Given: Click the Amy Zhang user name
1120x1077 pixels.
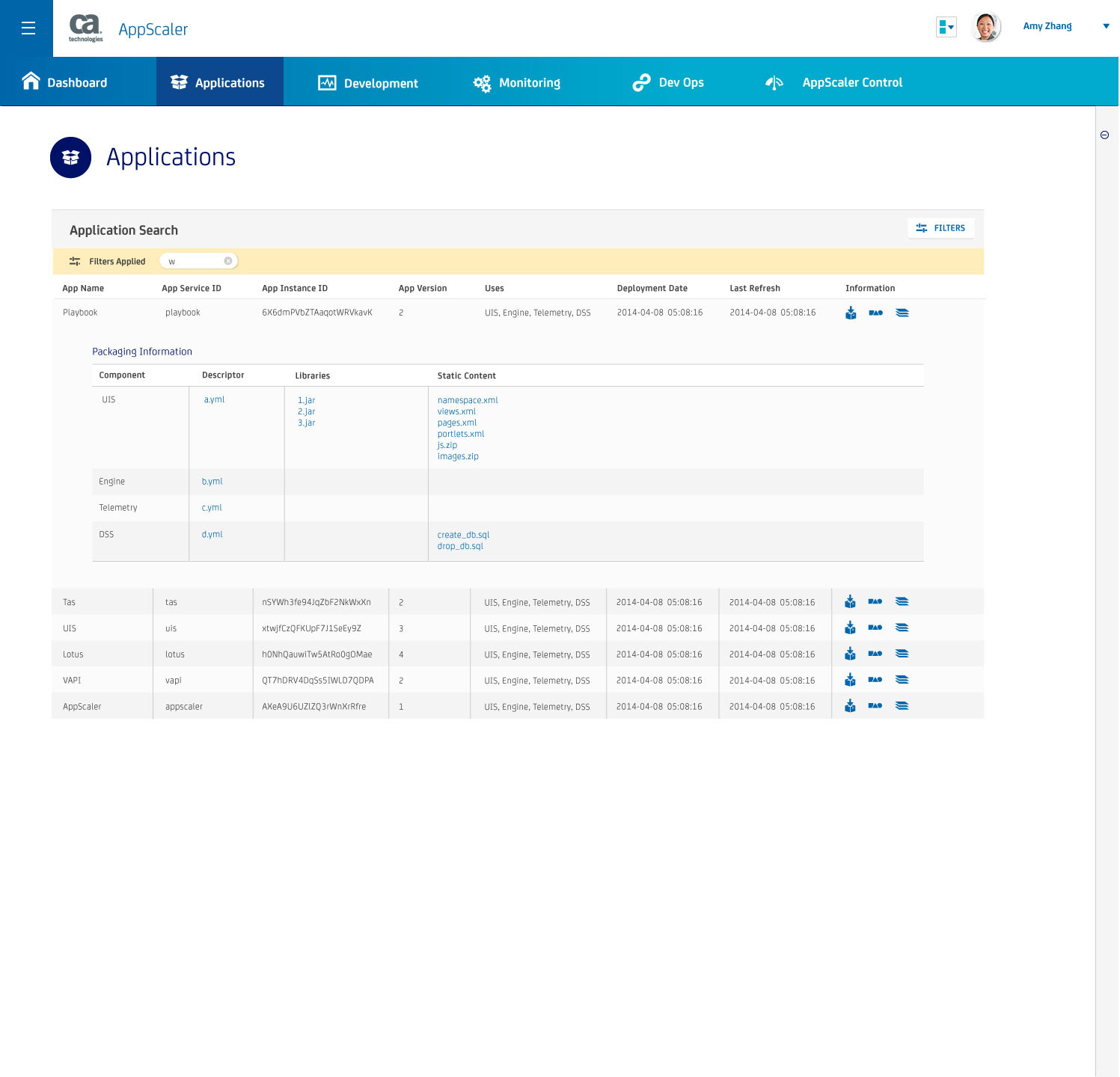Looking at the screenshot, I should point(1047,26).
